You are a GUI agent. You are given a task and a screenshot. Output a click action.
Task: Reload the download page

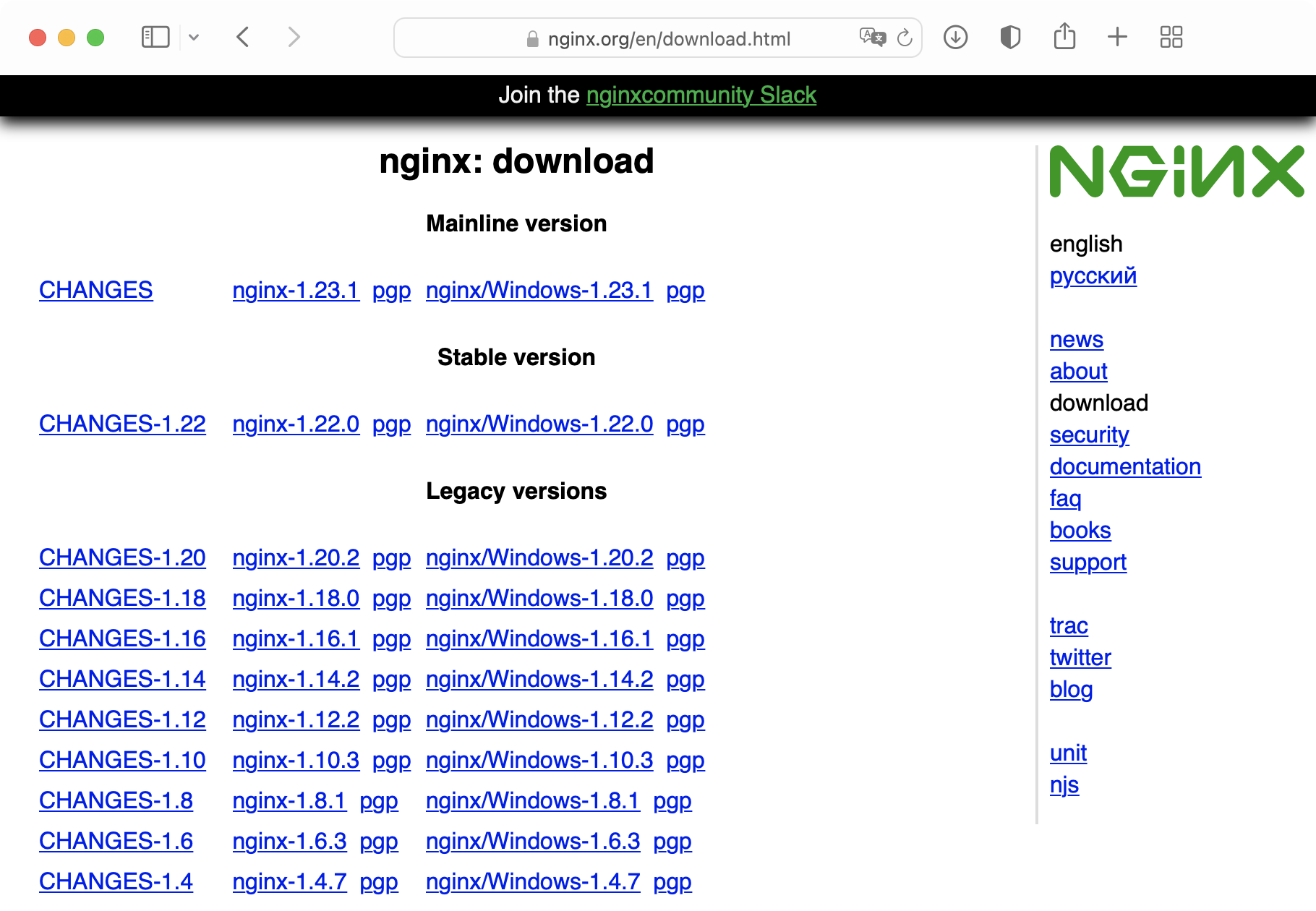tap(904, 38)
